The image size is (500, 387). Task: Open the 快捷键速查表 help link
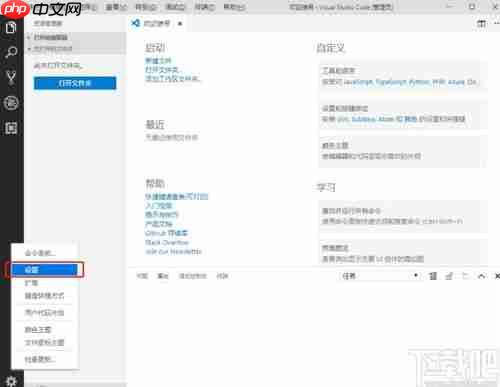pyautogui.click(x=177, y=196)
